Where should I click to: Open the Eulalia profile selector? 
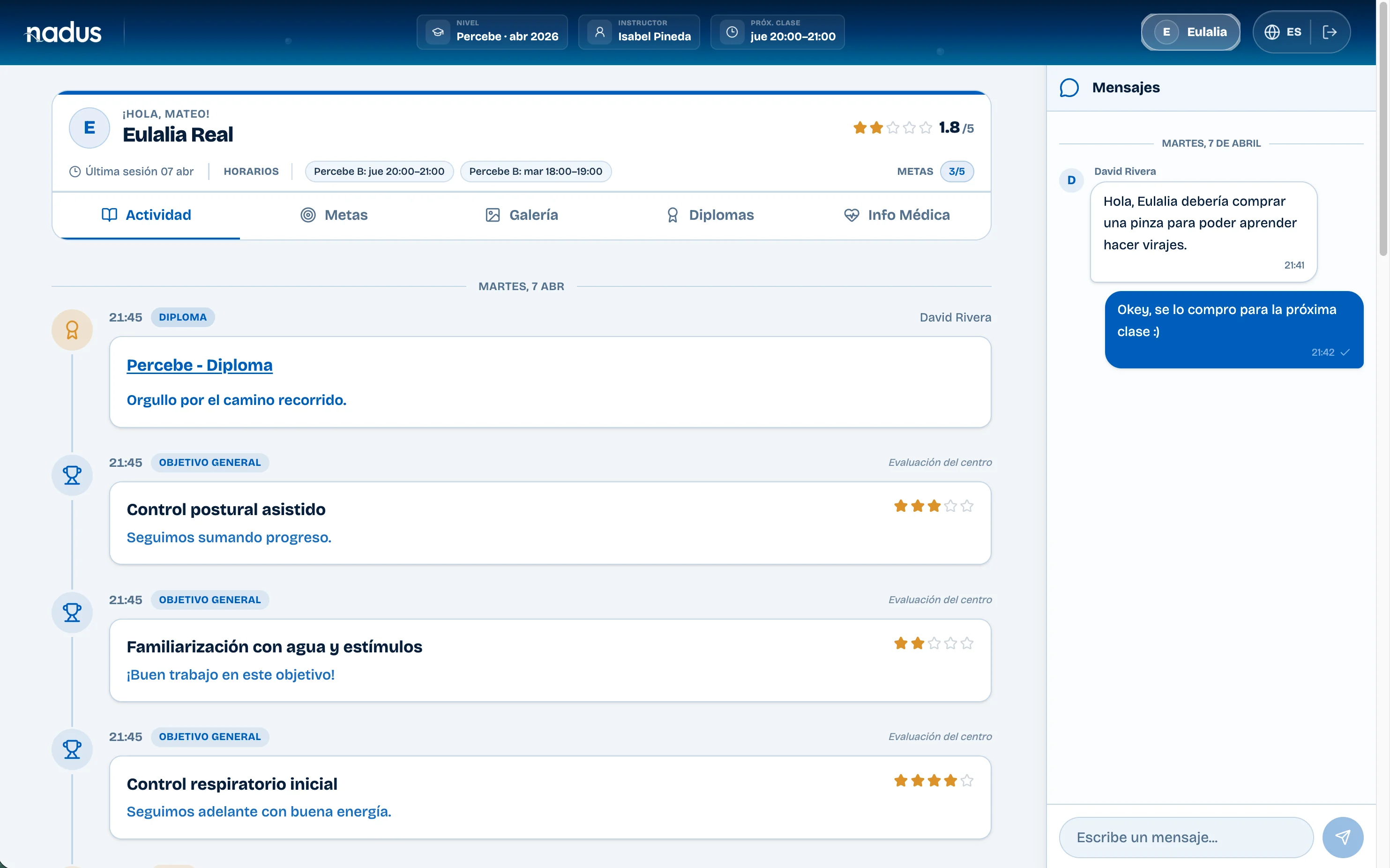[1190, 32]
